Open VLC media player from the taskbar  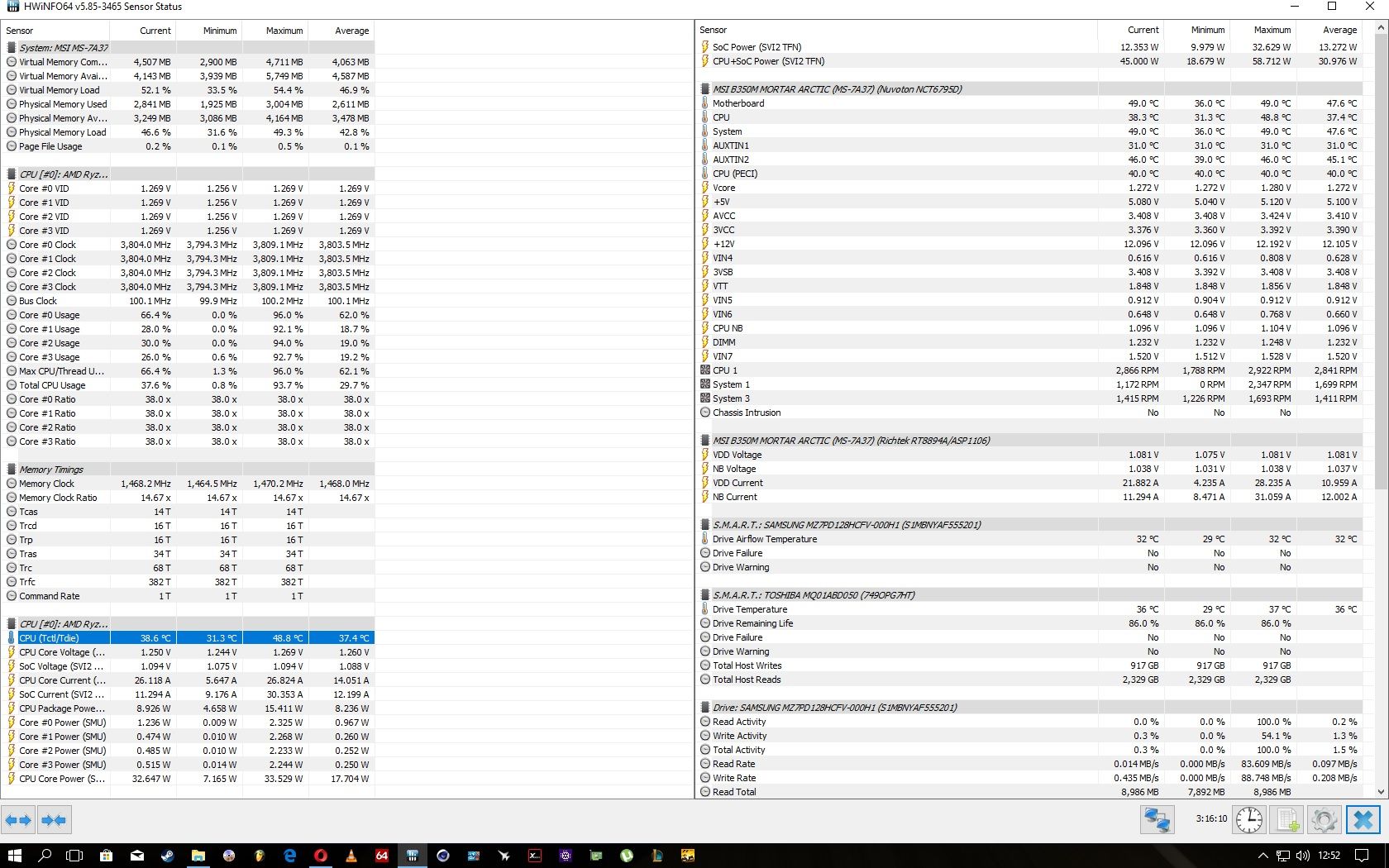[351, 856]
